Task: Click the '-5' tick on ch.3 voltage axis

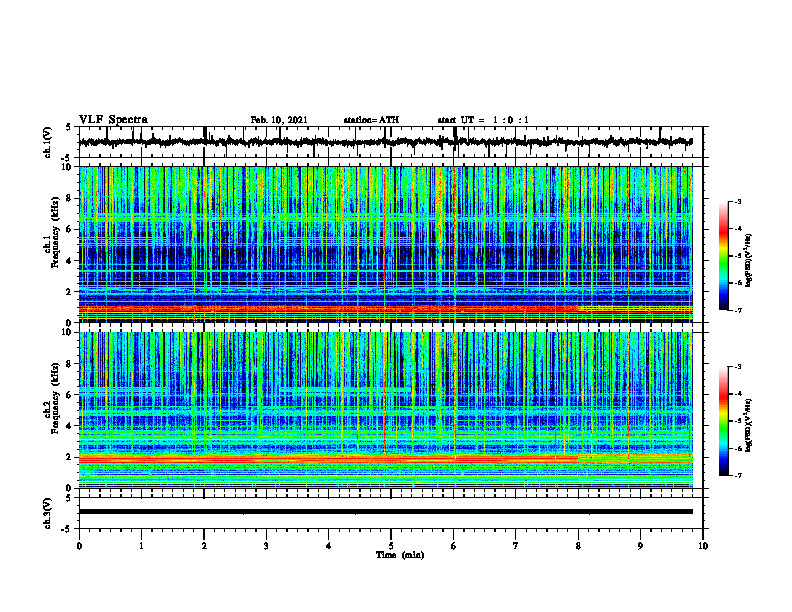Action: tap(67, 529)
